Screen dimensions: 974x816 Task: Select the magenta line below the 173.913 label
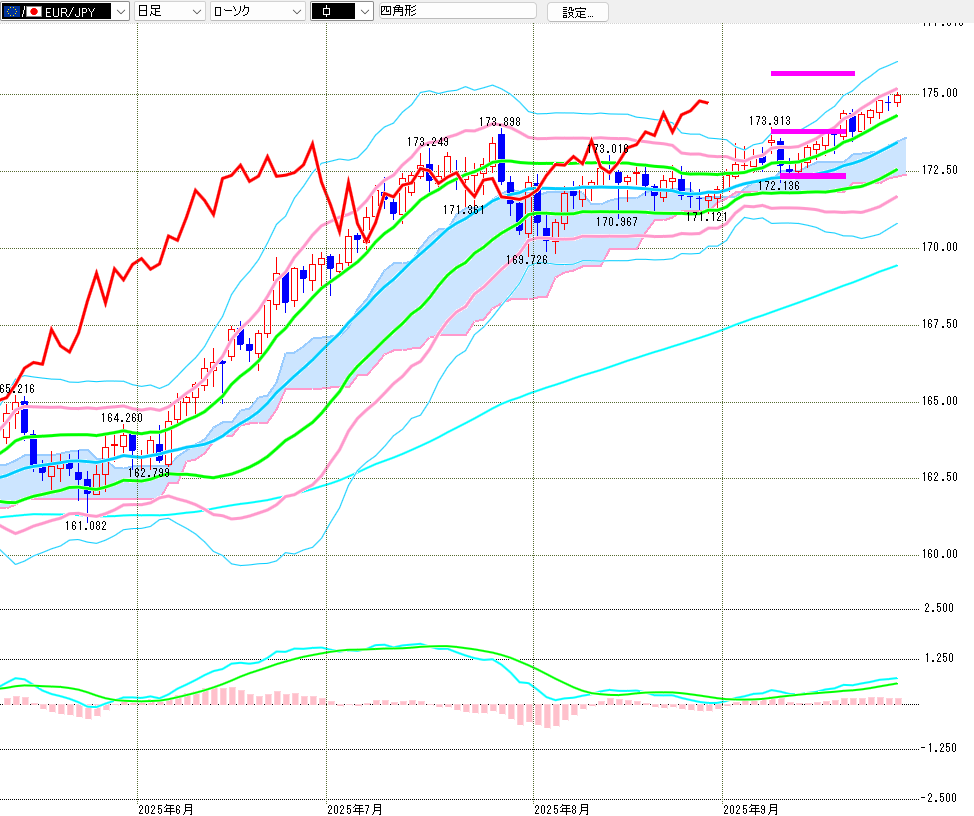point(808,131)
